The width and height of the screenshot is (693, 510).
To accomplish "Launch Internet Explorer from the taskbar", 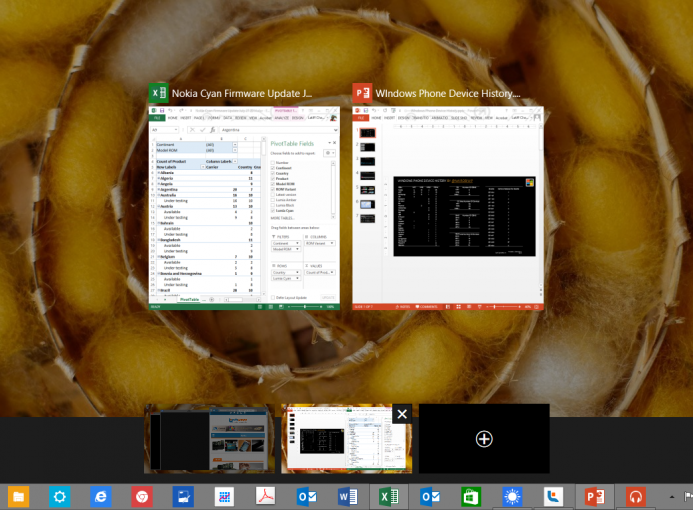I will click(x=101, y=497).
